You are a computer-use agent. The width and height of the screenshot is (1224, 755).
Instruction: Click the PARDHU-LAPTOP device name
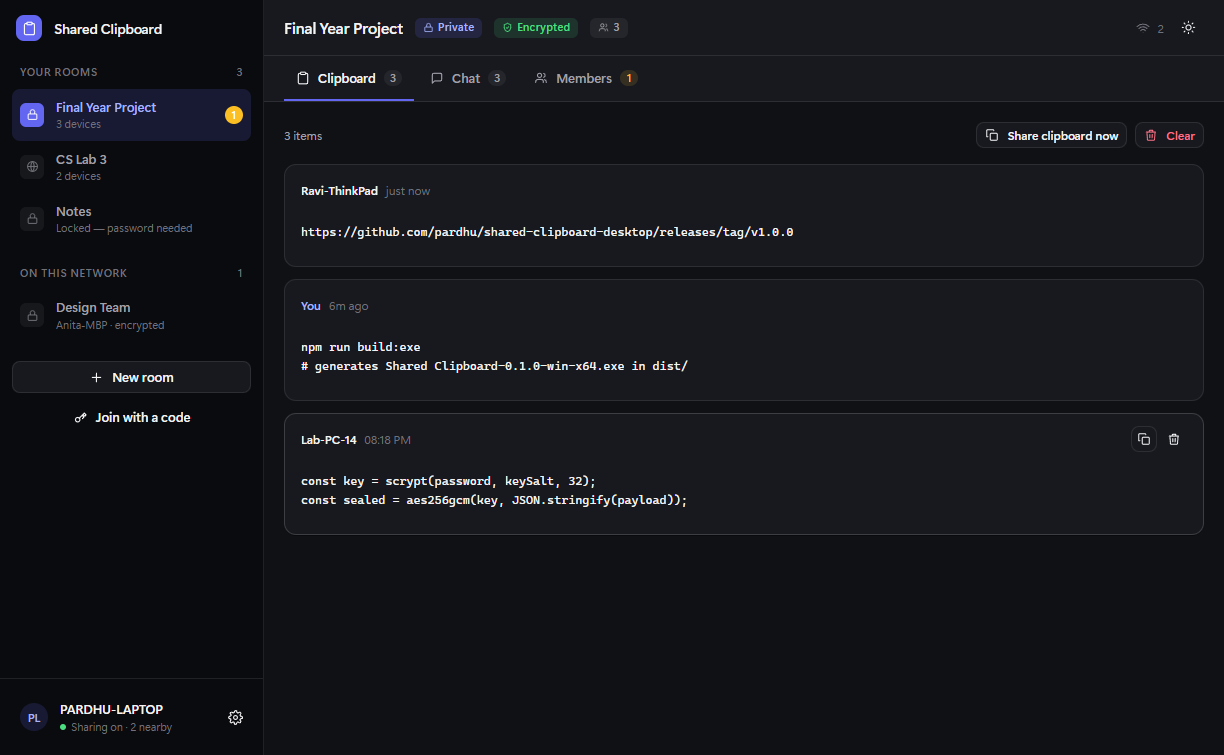111,709
